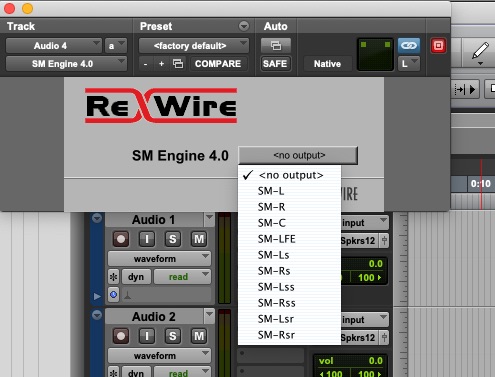The width and height of the screenshot is (495, 377).
Task: Mute the Audio 1 track
Action: pyautogui.click(x=199, y=239)
